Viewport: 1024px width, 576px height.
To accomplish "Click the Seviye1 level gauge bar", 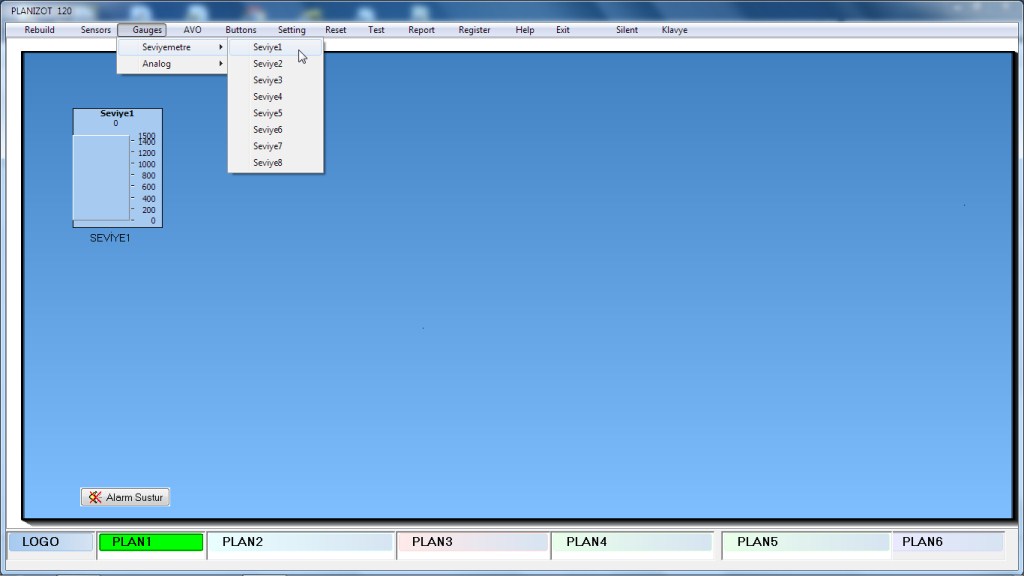I will point(101,178).
